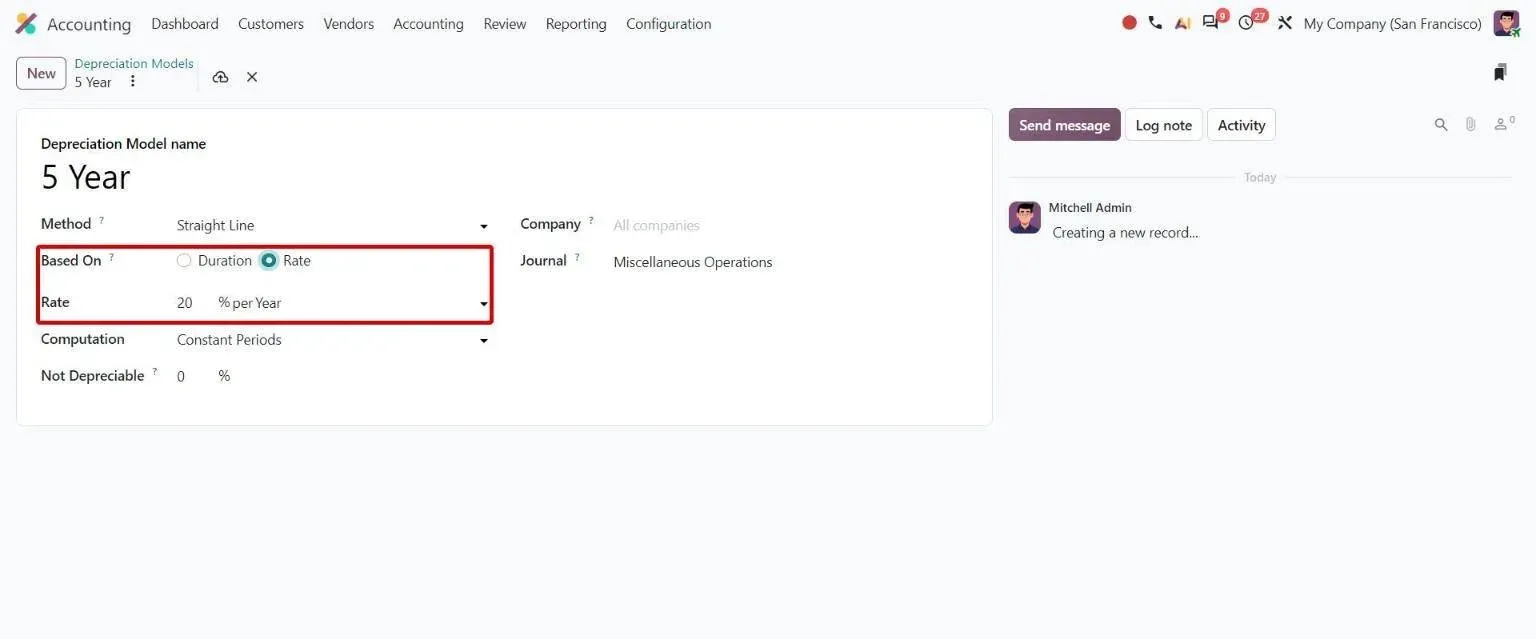Click the Not Depreciable percentage field

coord(193,376)
